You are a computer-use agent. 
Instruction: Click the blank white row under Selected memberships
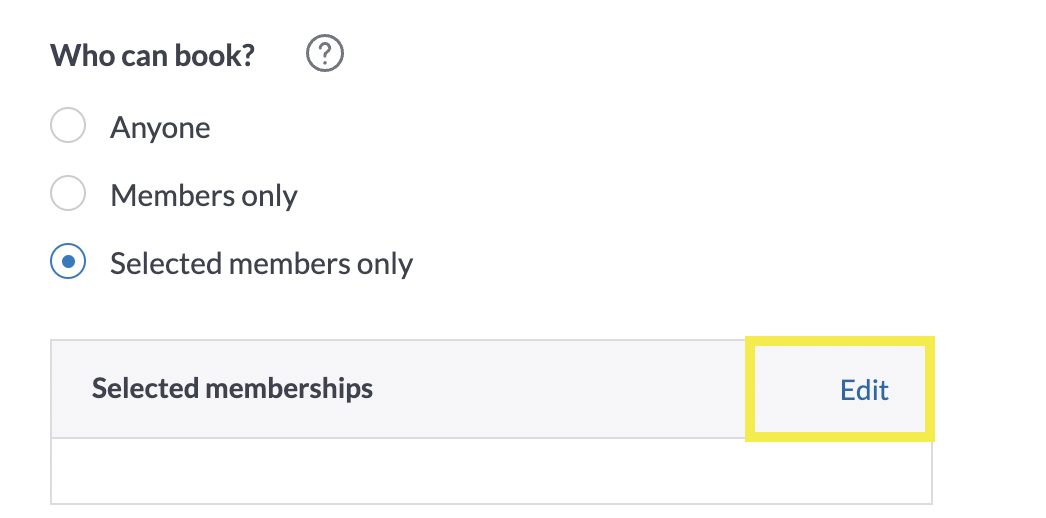pyautogui.click(x=490, y=471)
